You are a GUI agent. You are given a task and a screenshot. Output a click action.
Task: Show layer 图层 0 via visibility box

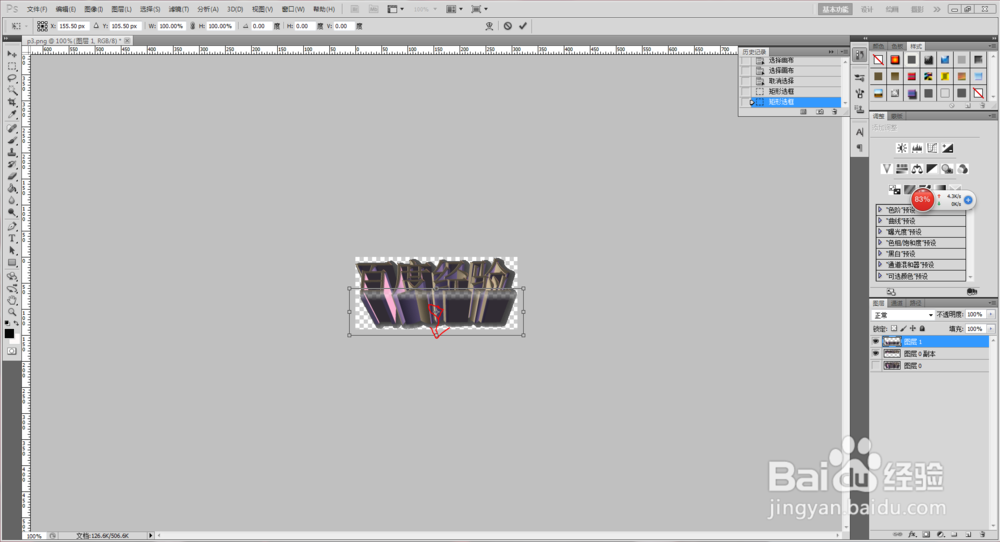(x=876, y=365)
